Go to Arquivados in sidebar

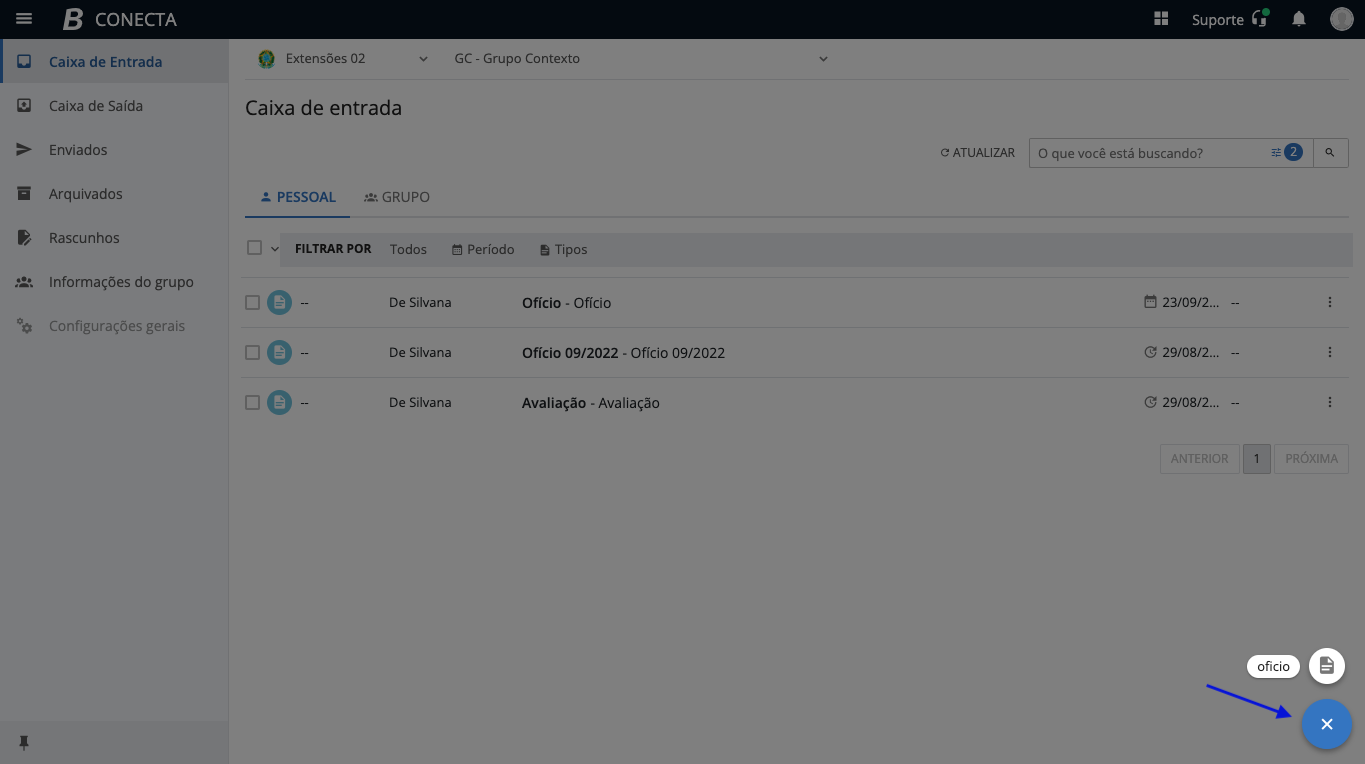[x=85, y=194]
